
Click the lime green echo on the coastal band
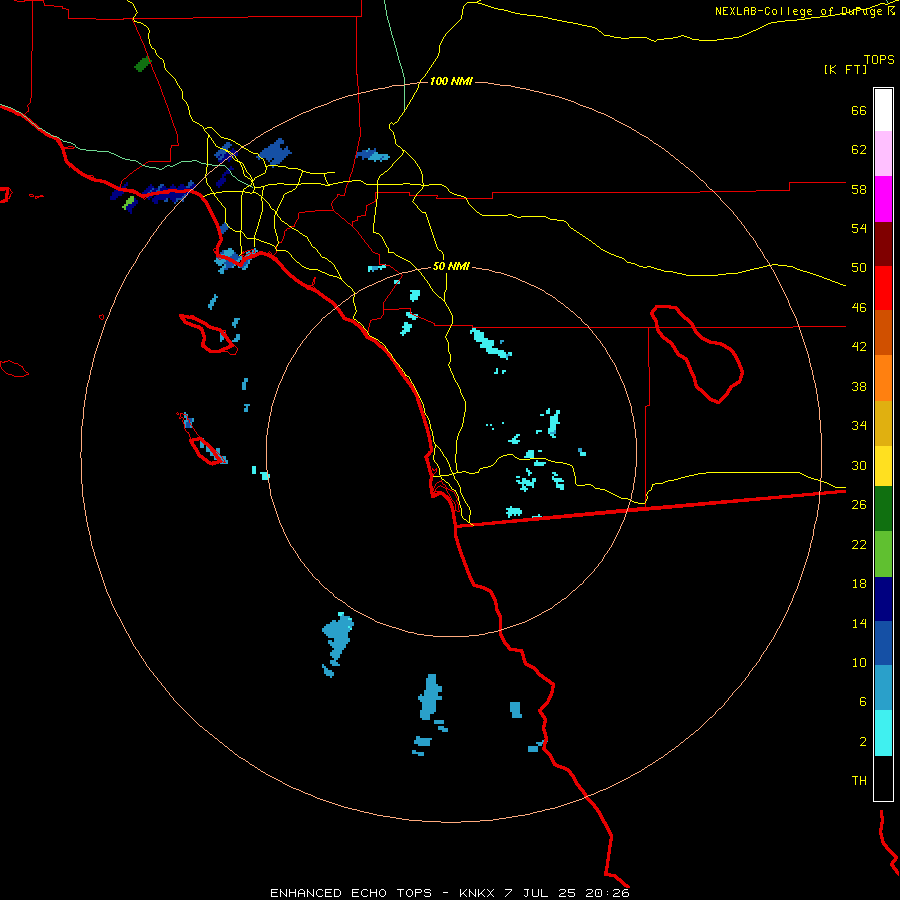tap(129, 202)
